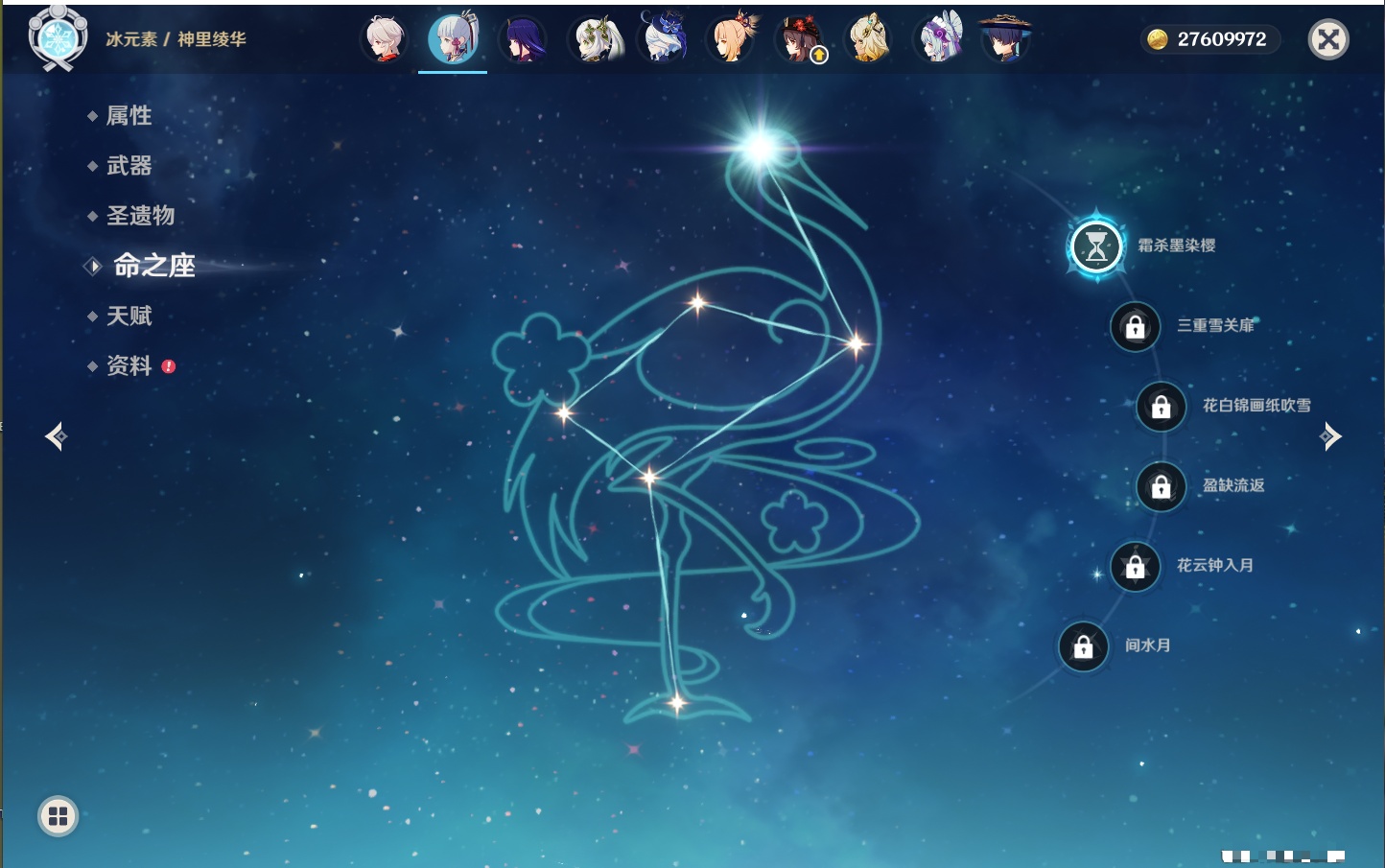
Task: Click the 三重雪关扉 constellation label
Action: [x=1216, y=325]
